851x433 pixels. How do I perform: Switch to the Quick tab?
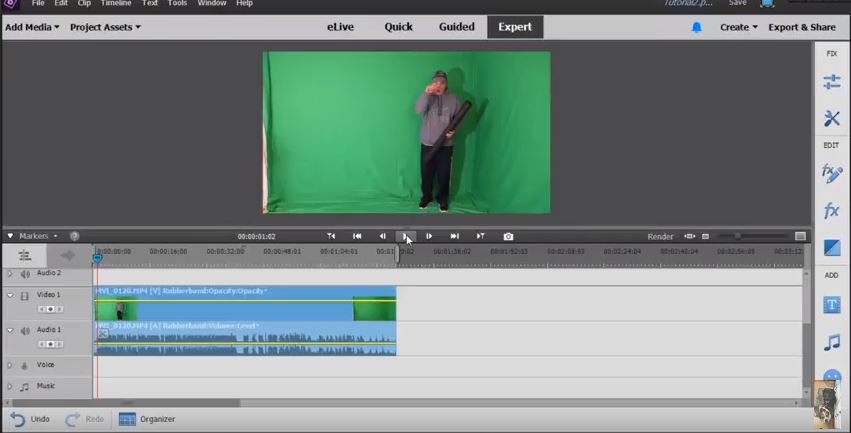[398, 27]
